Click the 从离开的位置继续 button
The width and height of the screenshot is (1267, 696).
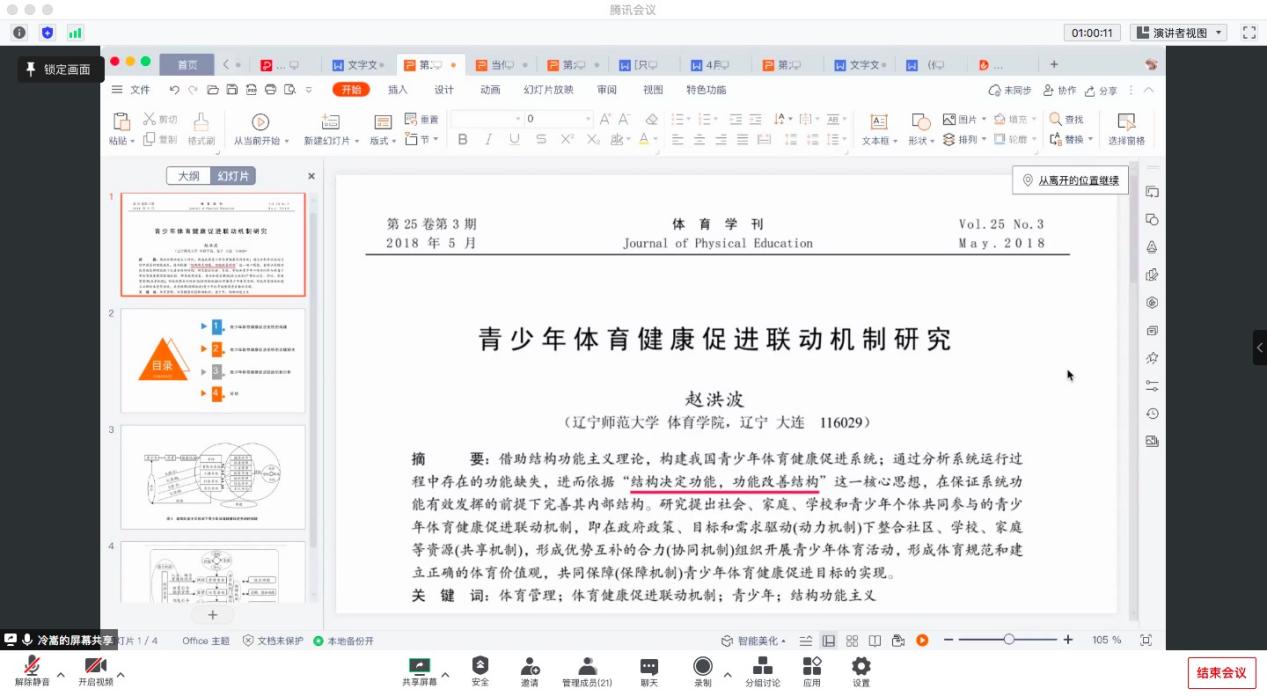[1069, 181]
